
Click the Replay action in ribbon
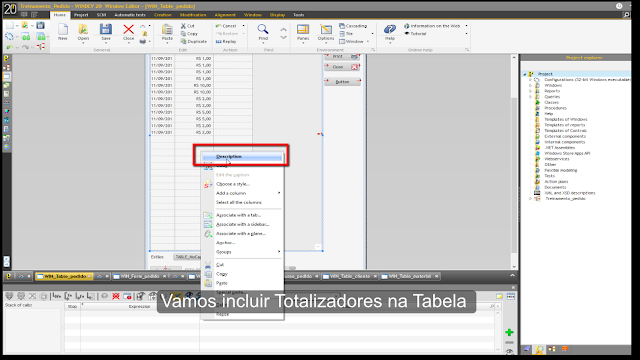226,41
